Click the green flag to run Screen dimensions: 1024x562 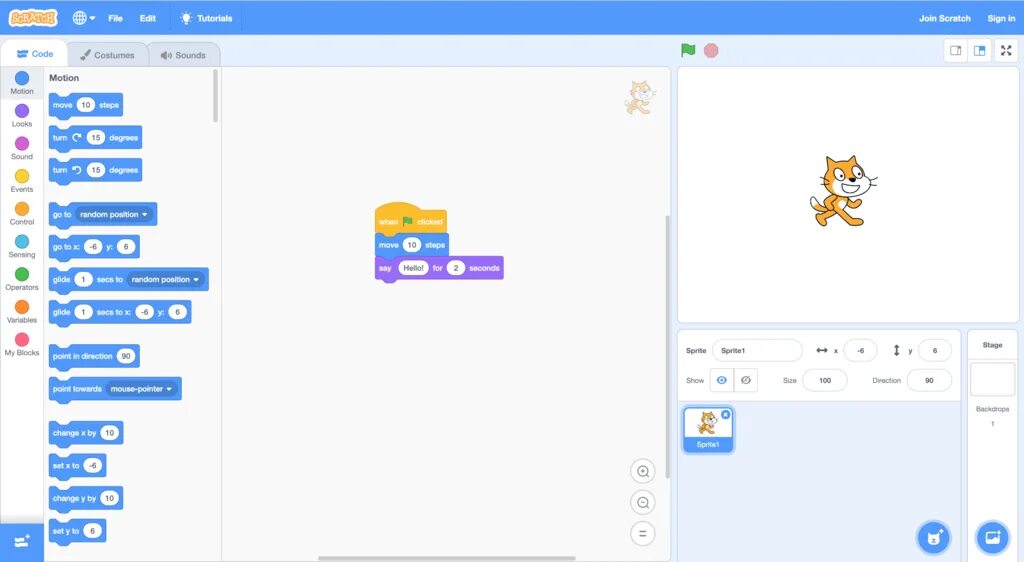[688, 50]
